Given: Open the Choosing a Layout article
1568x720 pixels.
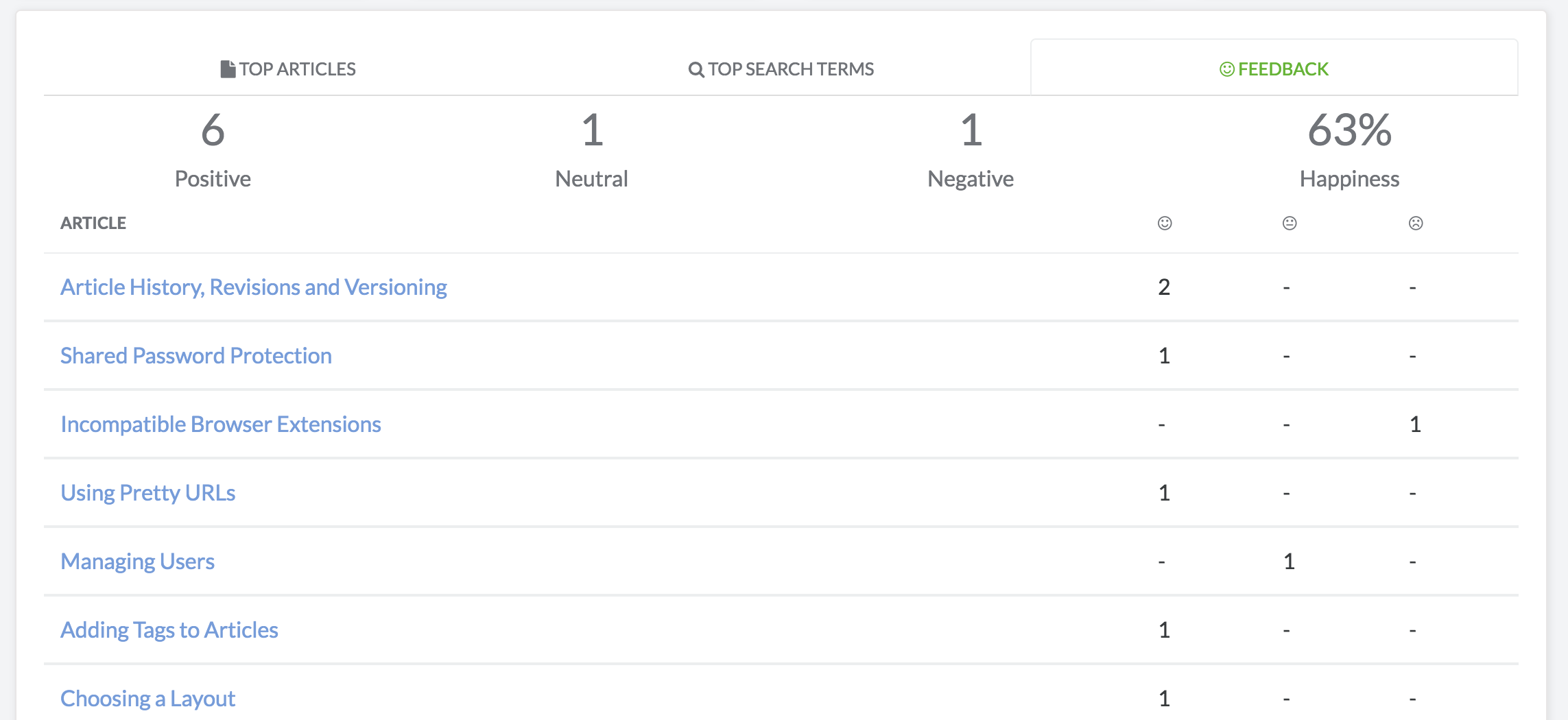Looking at the screenshot, I should [148, 698].
